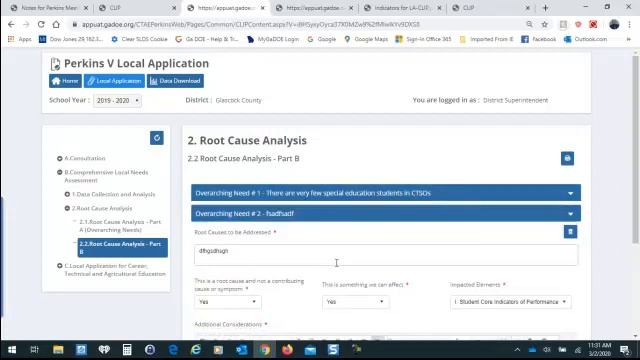The height and width of the screenshot is (360, 640).
Task: Open a new browser tab
Action: pos(545,8)
